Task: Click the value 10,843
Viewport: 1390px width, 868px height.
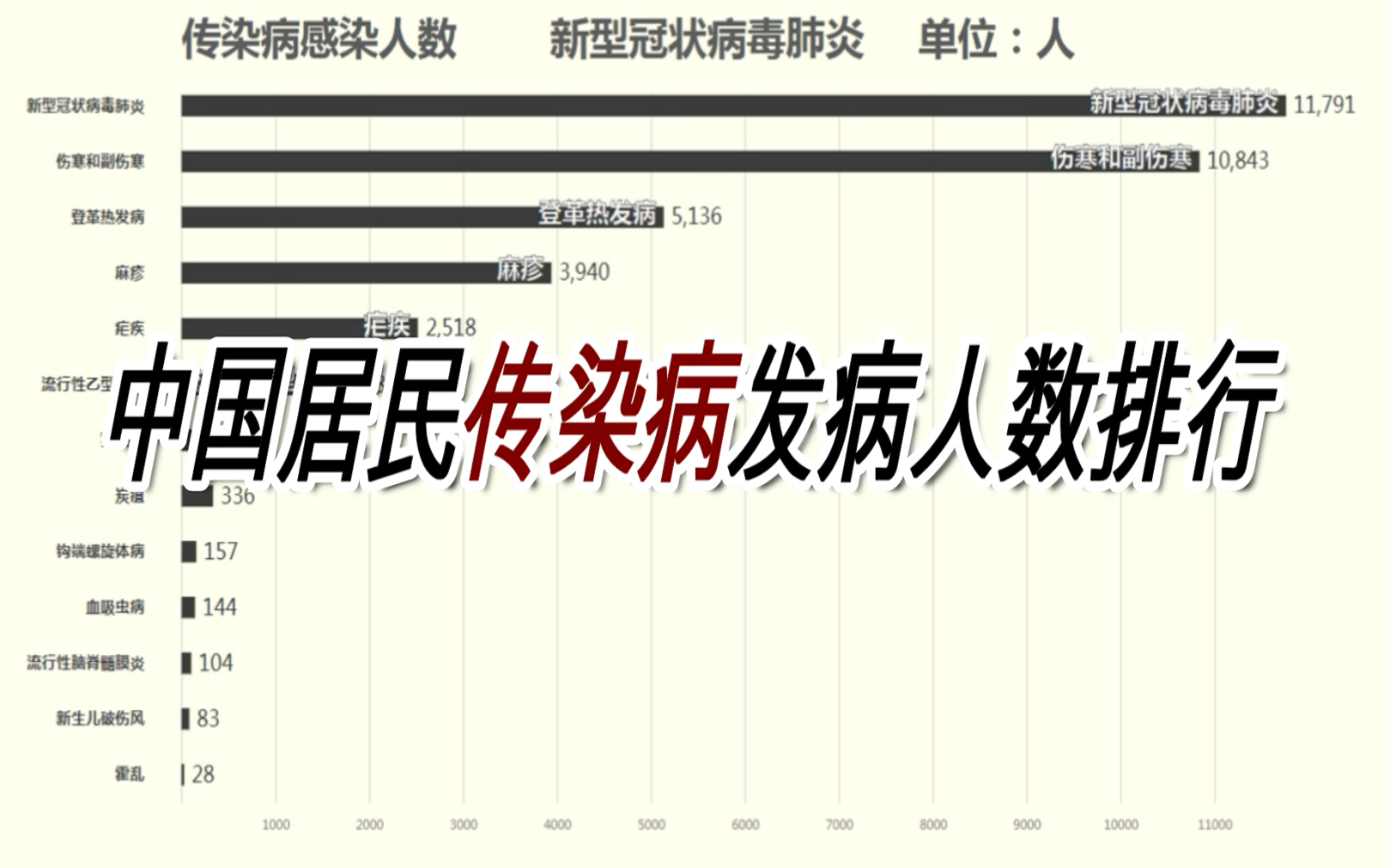Action: click(x=1237, y=161)
